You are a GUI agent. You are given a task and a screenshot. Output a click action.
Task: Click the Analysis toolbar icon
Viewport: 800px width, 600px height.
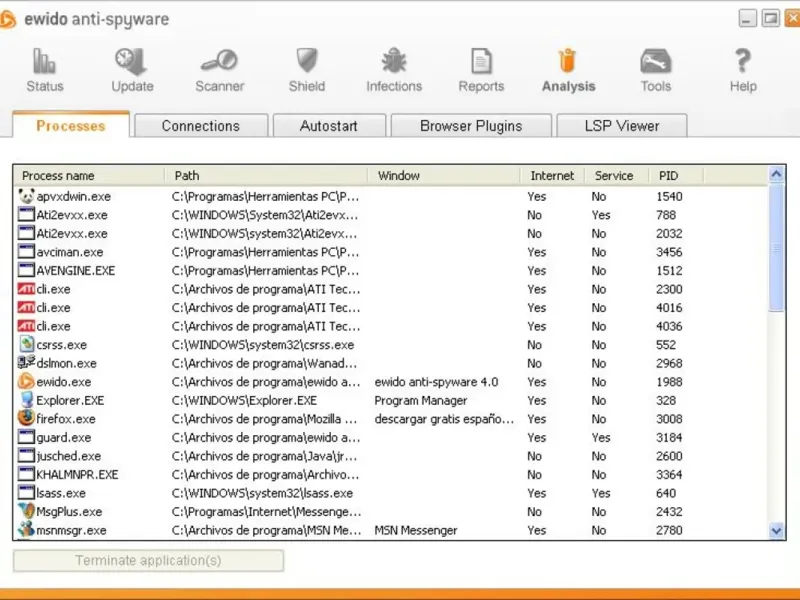567,61
